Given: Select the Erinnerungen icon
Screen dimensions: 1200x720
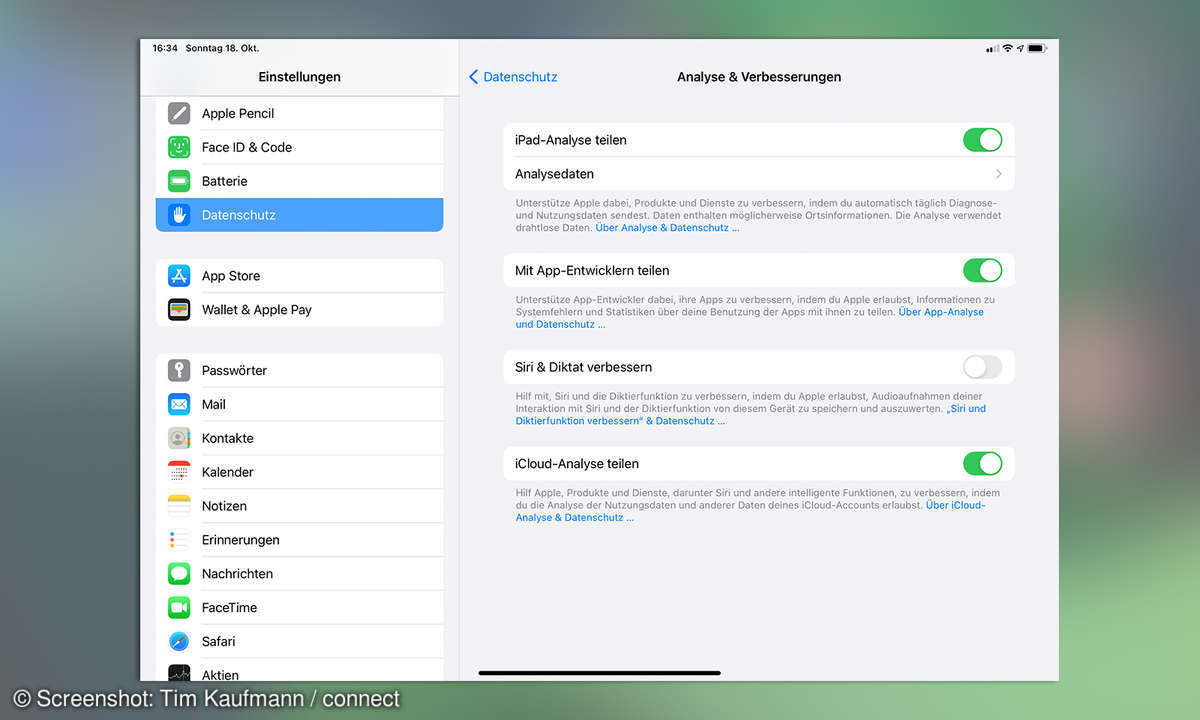Looking at the screenshot, I should pyautogui.click(x=179, y=540).
